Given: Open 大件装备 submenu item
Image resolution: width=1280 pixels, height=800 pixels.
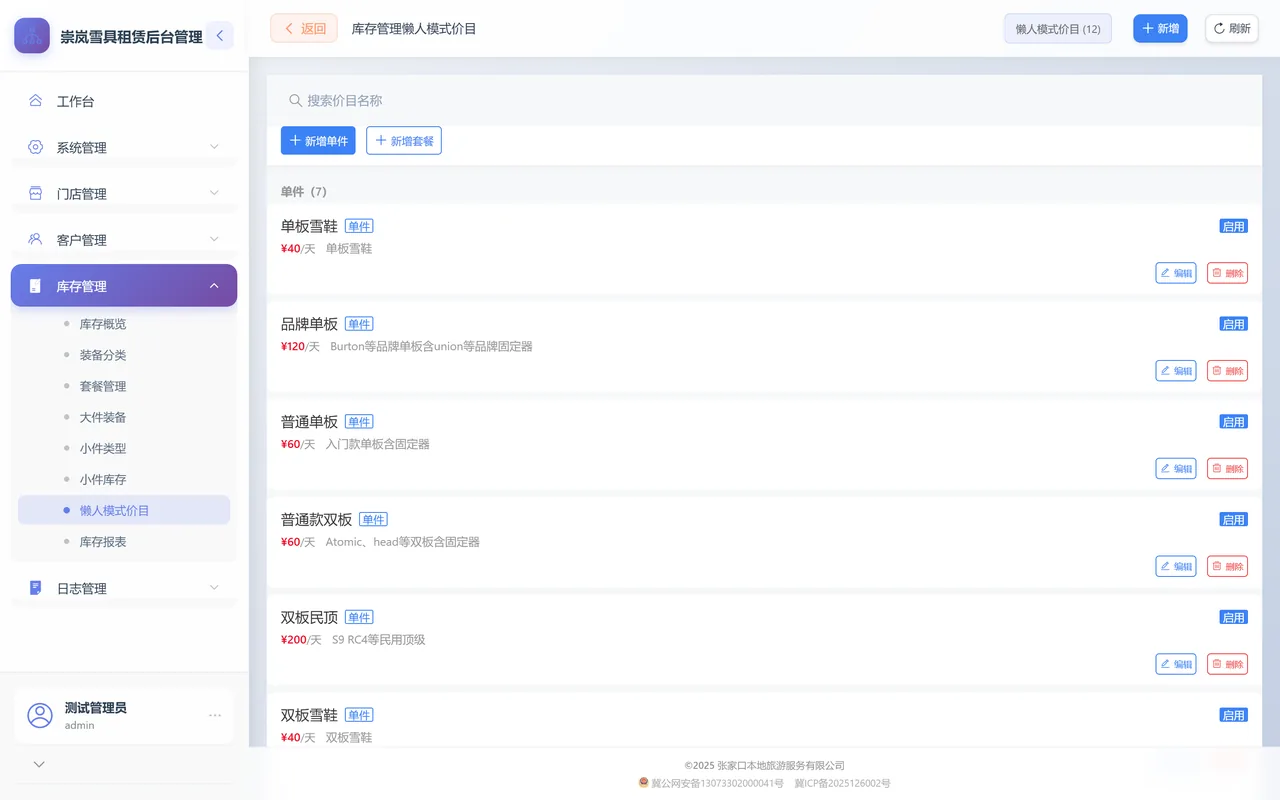Looking at the screenshot, I should point(124,417).
